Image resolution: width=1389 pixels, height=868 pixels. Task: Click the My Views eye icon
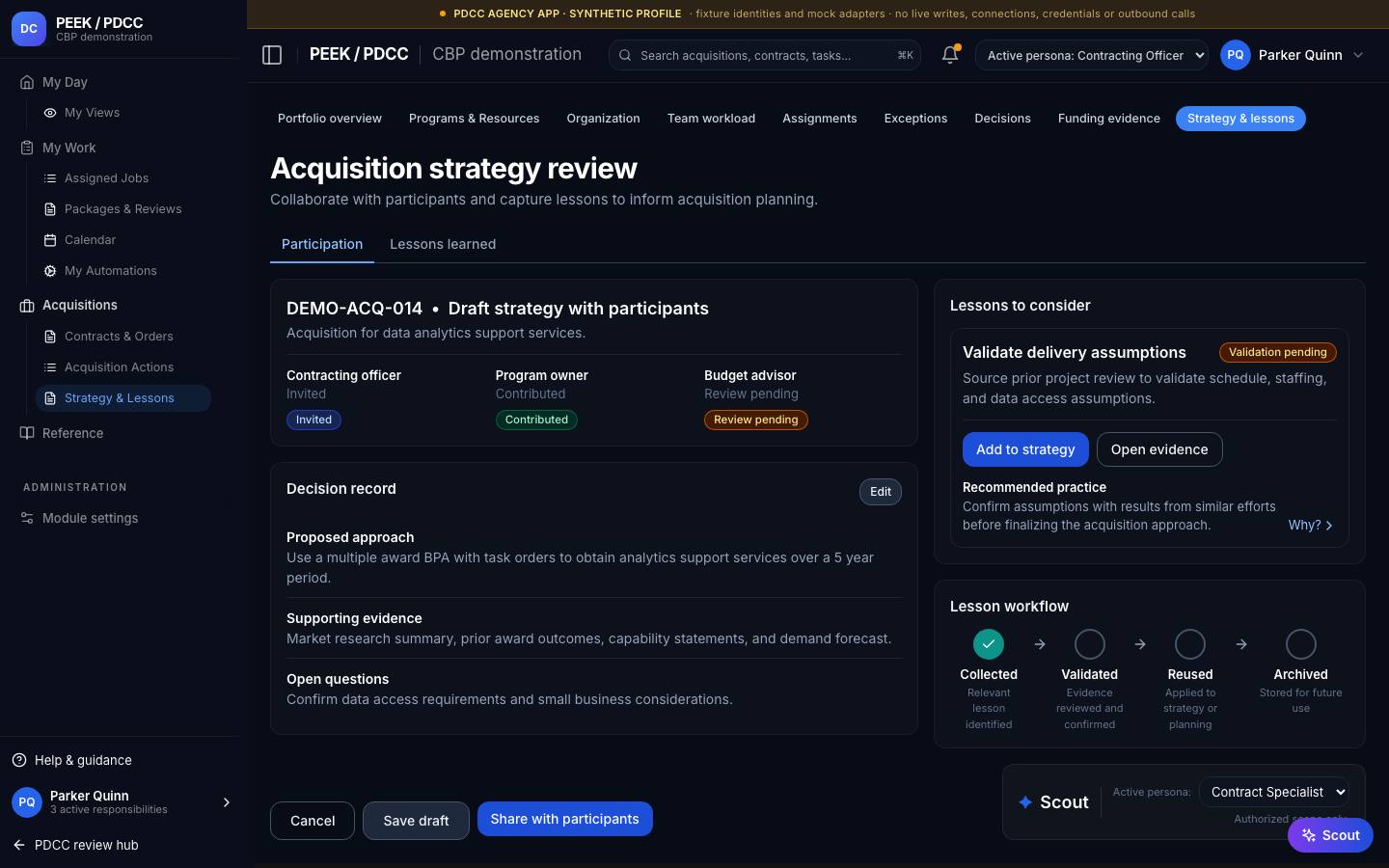click(50, 113)
